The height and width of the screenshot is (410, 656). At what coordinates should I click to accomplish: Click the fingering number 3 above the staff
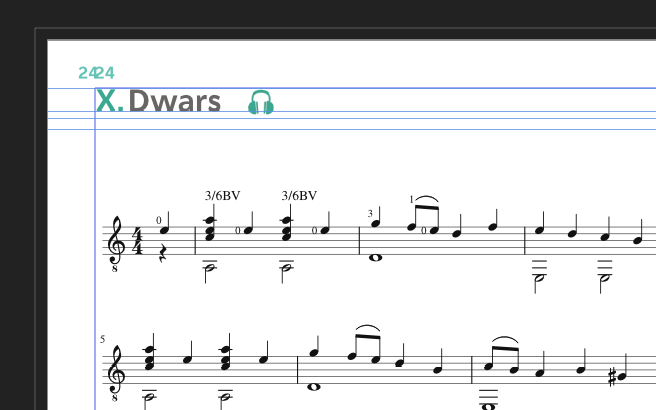pos(370,214)
